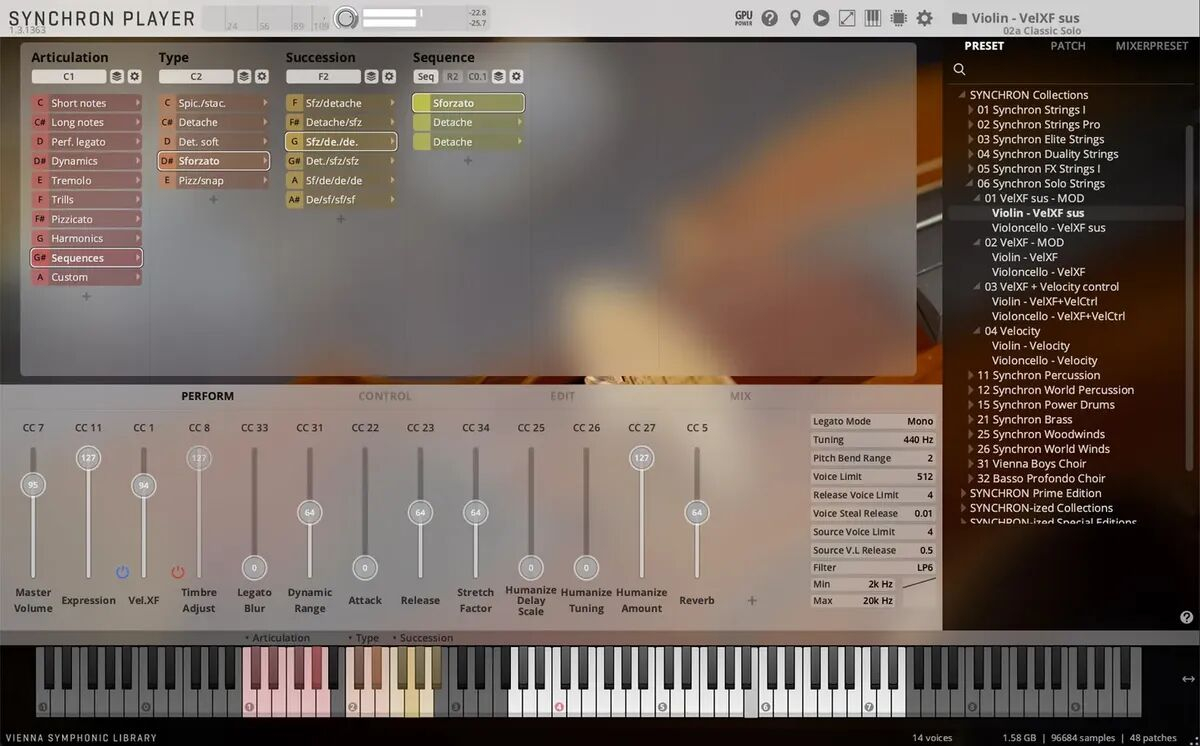The image size is (1200, 746).
Task: Click the Reverb slider knob
Action: tap(697, 512)
